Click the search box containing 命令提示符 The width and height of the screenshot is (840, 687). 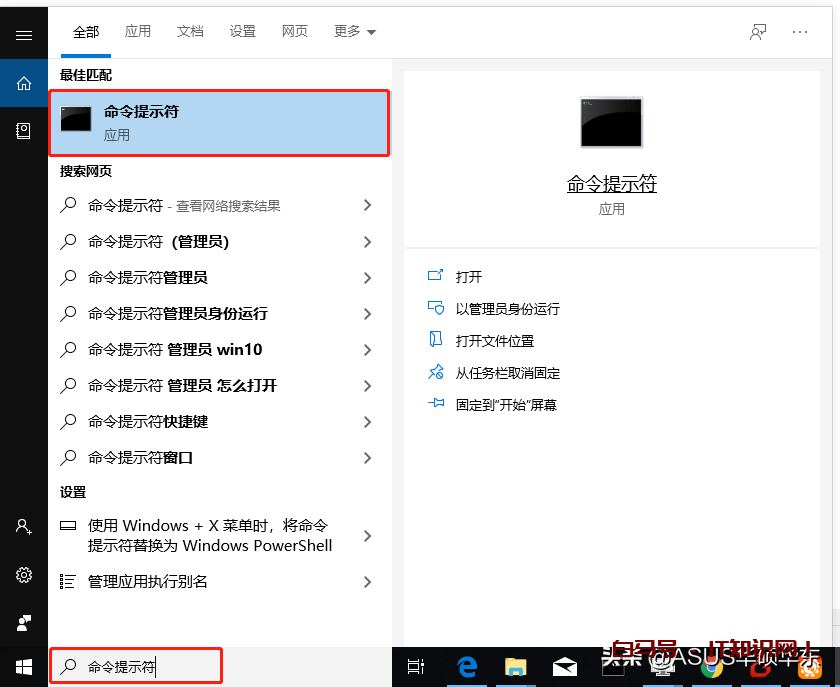(x=135, y=666)
